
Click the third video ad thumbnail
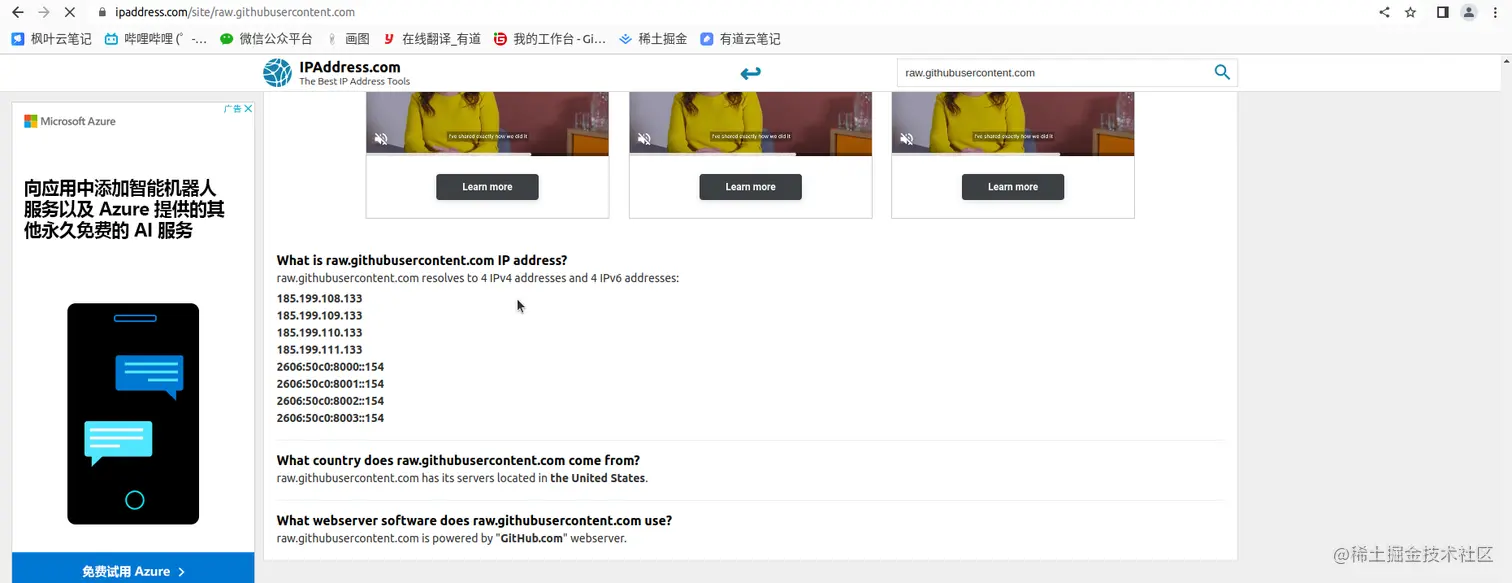(x=1013, y=124)
